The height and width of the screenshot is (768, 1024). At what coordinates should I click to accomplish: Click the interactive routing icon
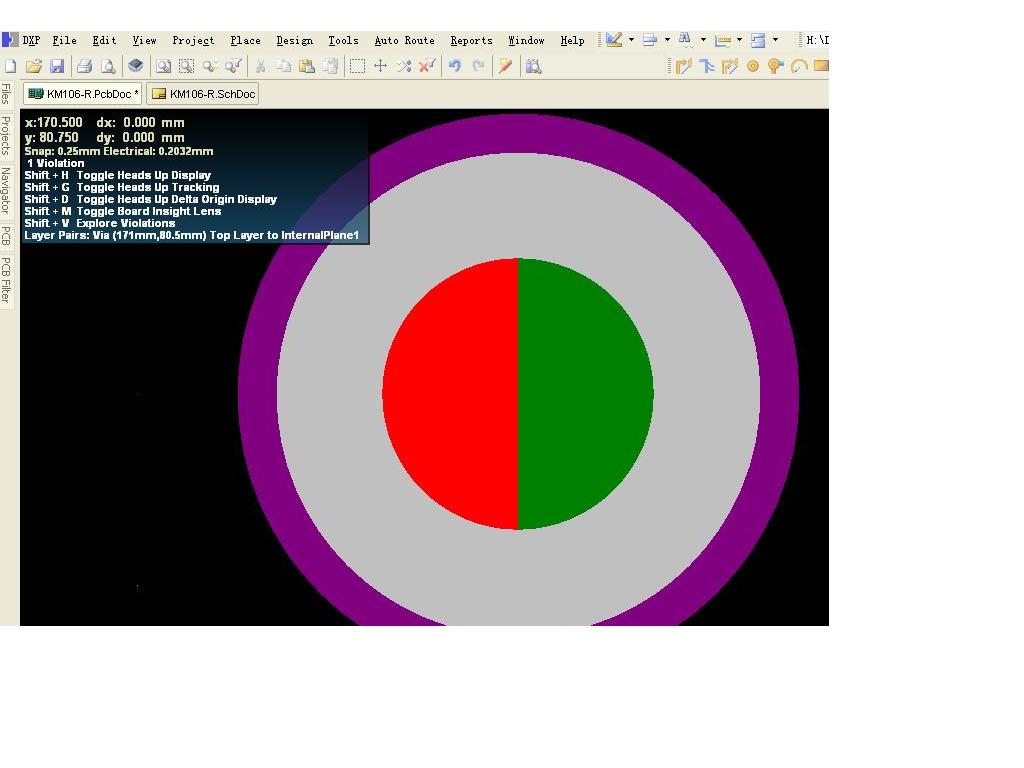(684, 66)
